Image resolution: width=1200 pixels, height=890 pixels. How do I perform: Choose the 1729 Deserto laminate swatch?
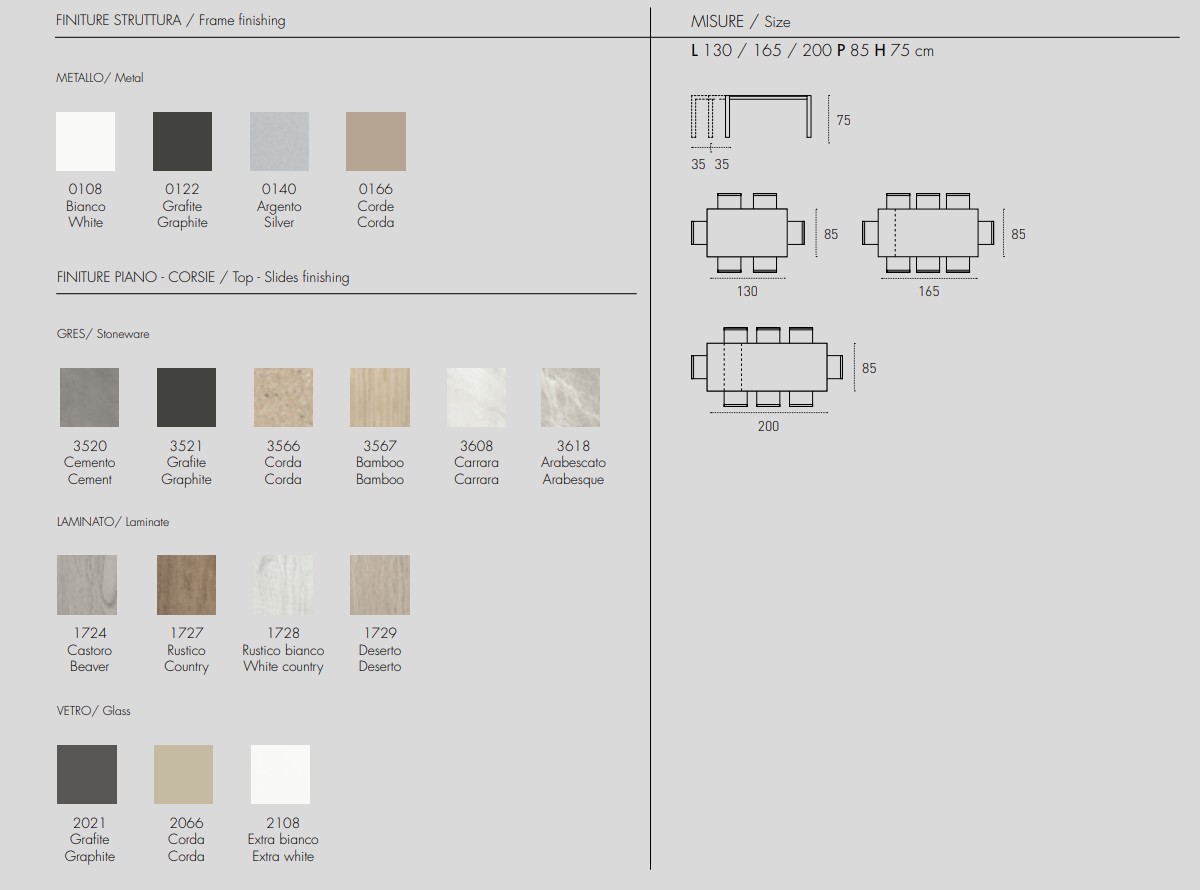point(380,585)
